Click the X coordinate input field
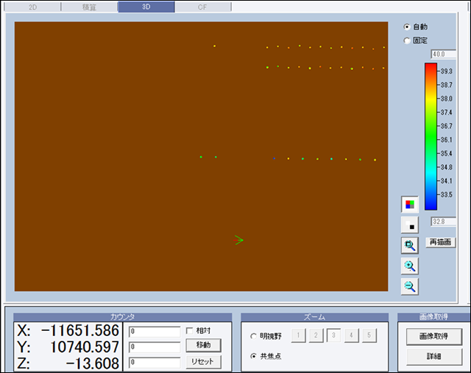 coord(154,331)
